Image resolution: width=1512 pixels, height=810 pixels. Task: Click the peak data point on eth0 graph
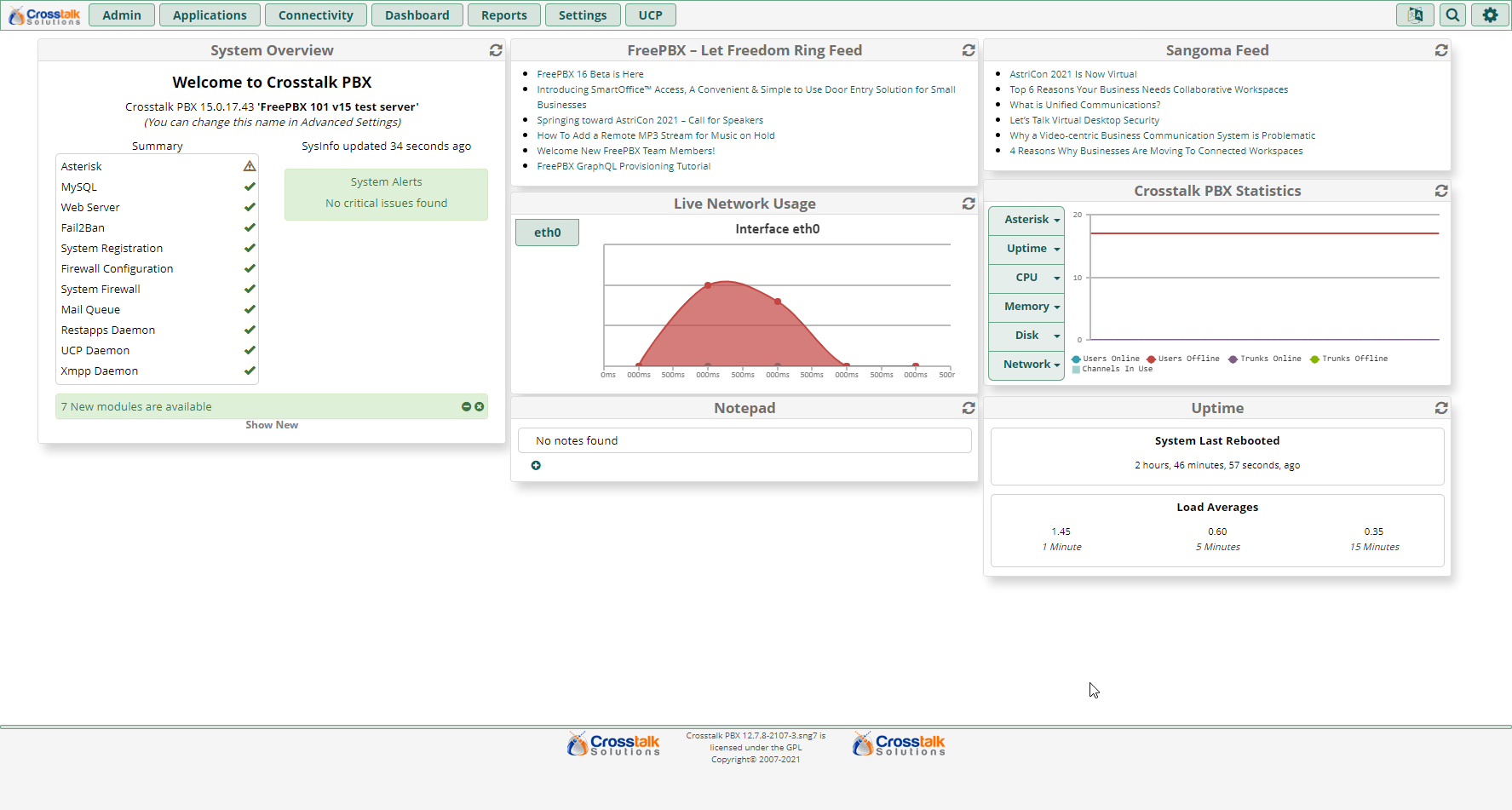point(708,285)
